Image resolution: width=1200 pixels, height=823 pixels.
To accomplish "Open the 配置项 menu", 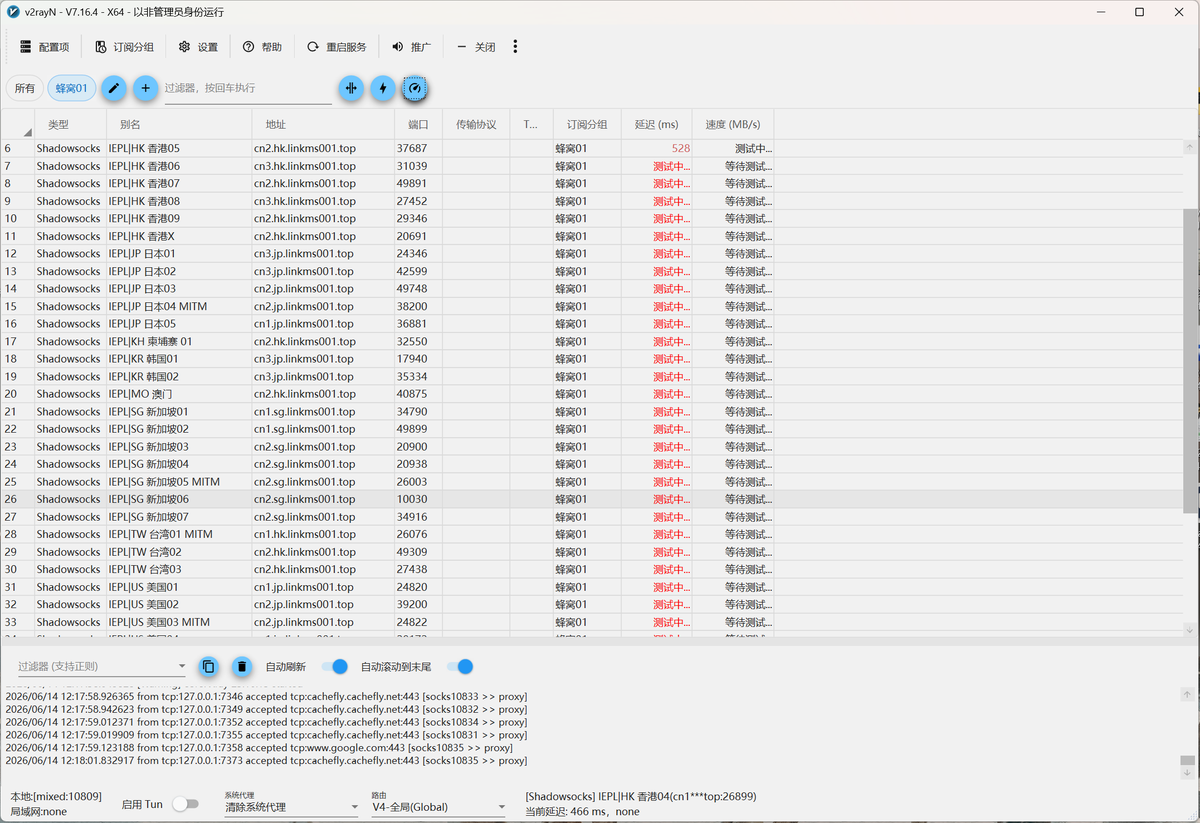I will (x=44, y=47).
